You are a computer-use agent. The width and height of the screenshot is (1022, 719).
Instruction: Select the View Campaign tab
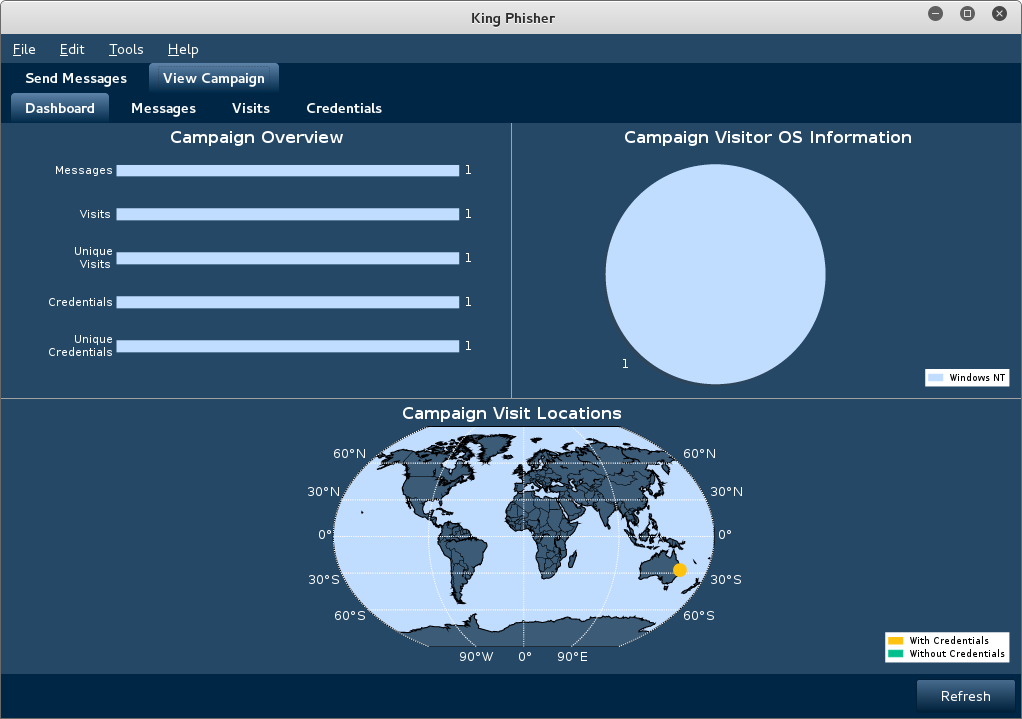click(214, 78)
